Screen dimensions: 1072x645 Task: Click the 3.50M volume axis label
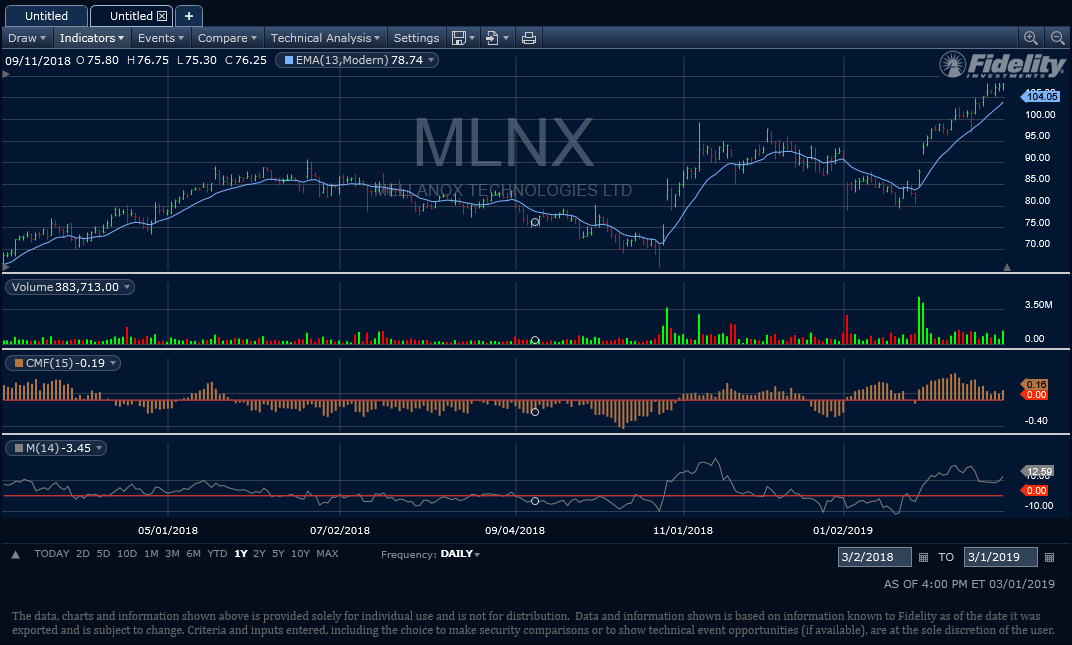[1038, 305]
